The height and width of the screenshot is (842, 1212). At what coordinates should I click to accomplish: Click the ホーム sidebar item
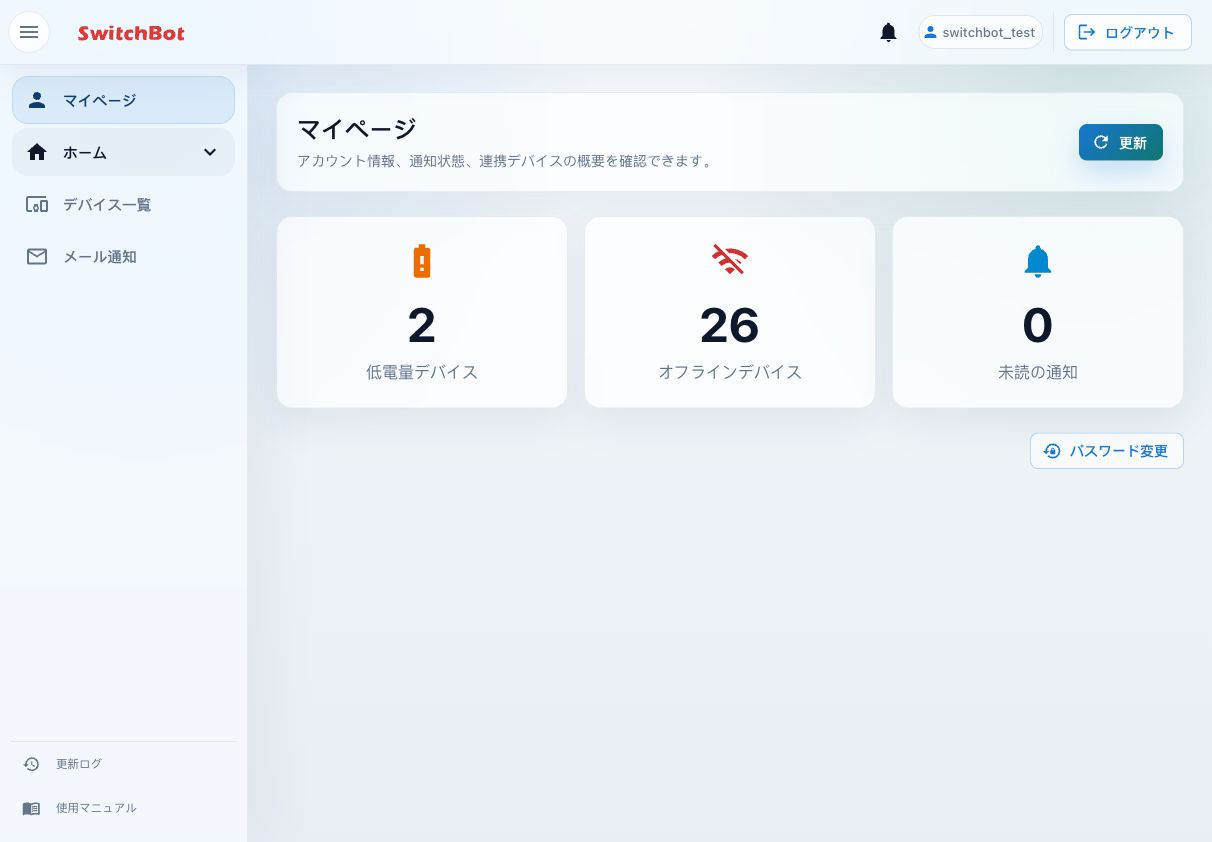[124, 152]
